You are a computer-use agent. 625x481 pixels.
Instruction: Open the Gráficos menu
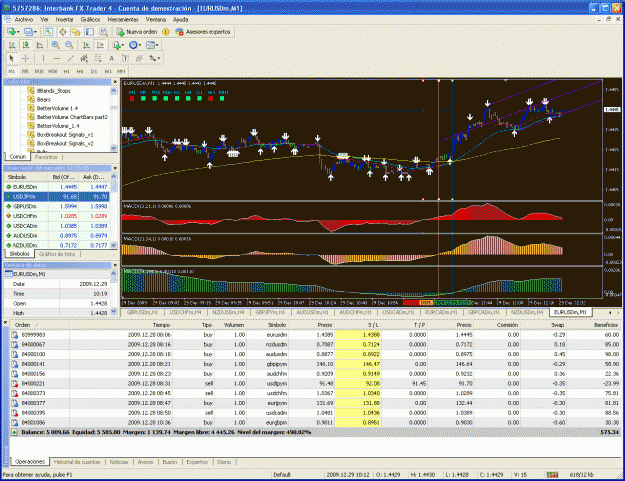(90, 20)
